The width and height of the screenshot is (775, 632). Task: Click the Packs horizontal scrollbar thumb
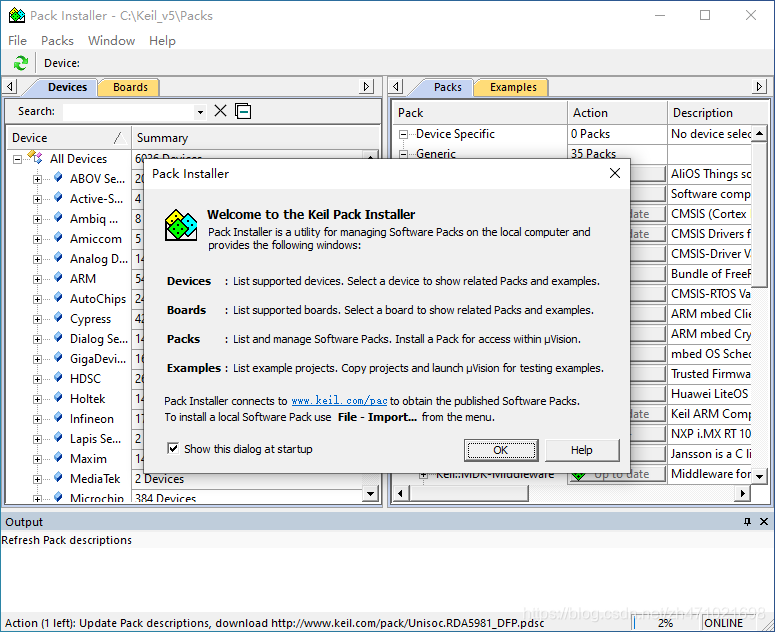point(468,493)
